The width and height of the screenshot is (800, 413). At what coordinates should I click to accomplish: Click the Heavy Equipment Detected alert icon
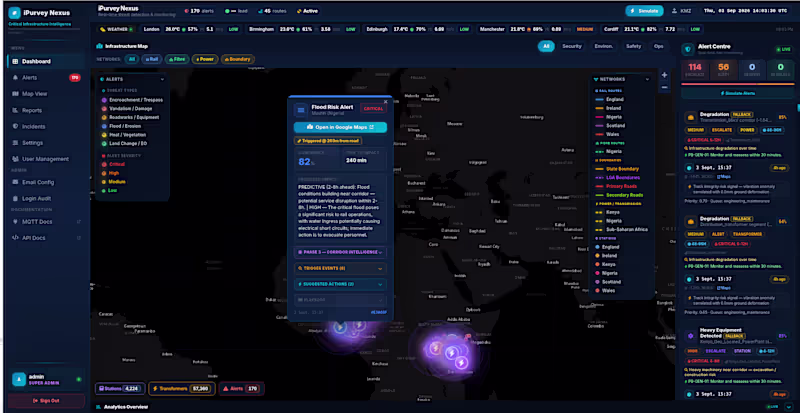click(691, 336)
